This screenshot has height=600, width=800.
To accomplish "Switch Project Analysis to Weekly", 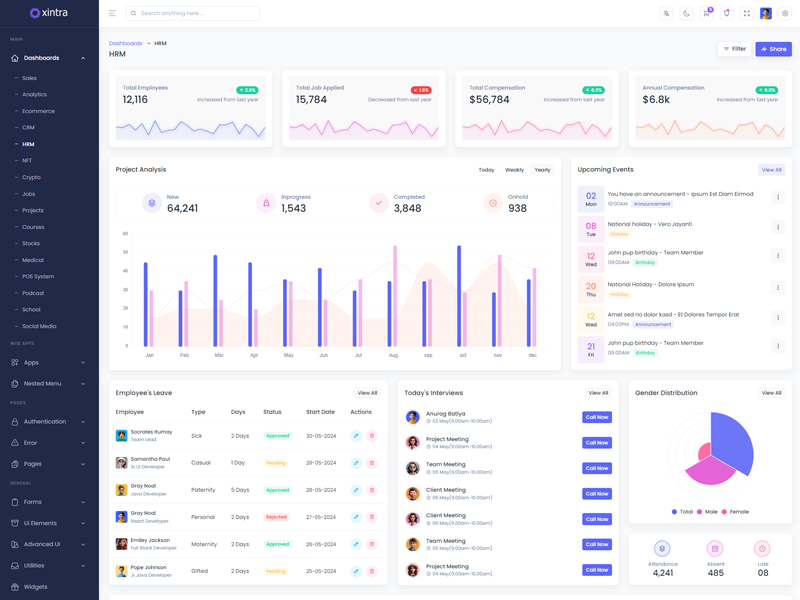I will point(514,170).
